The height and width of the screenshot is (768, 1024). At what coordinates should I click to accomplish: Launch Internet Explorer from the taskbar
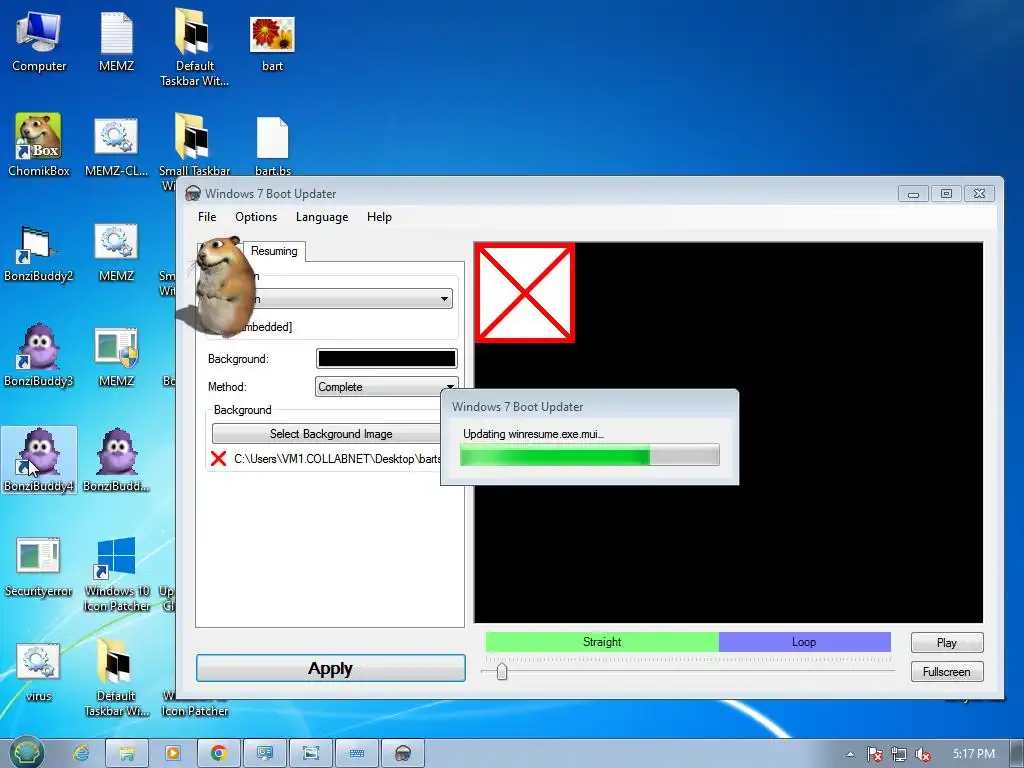(81, 753)
